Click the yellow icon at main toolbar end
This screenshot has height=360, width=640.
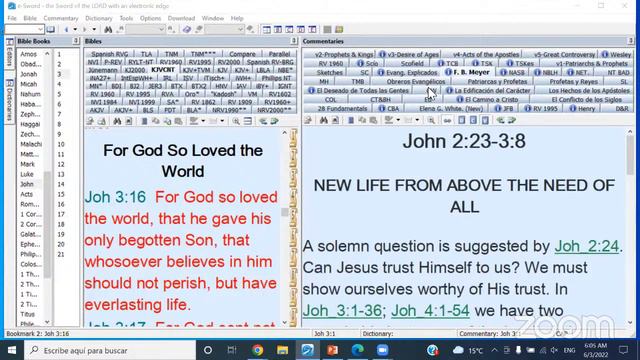tap(339, 29)
